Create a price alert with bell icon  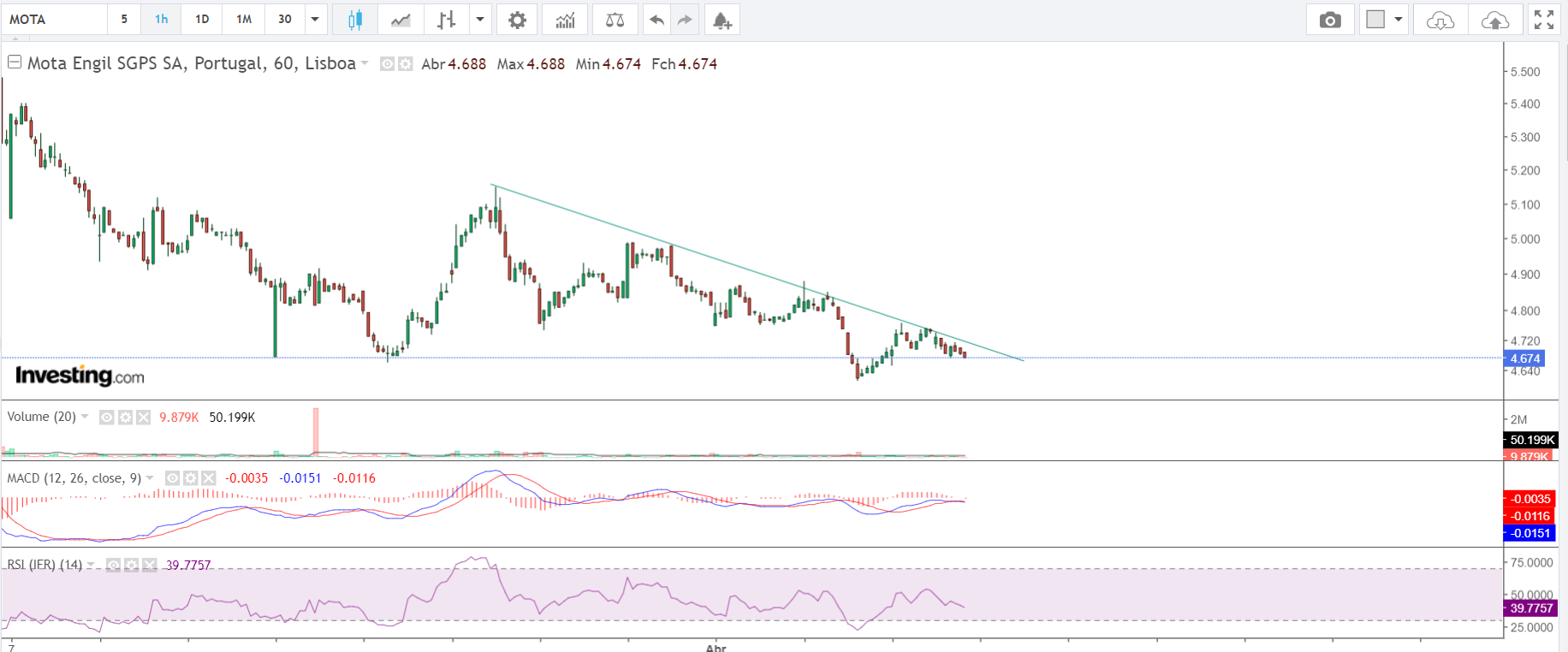(722, 20)
